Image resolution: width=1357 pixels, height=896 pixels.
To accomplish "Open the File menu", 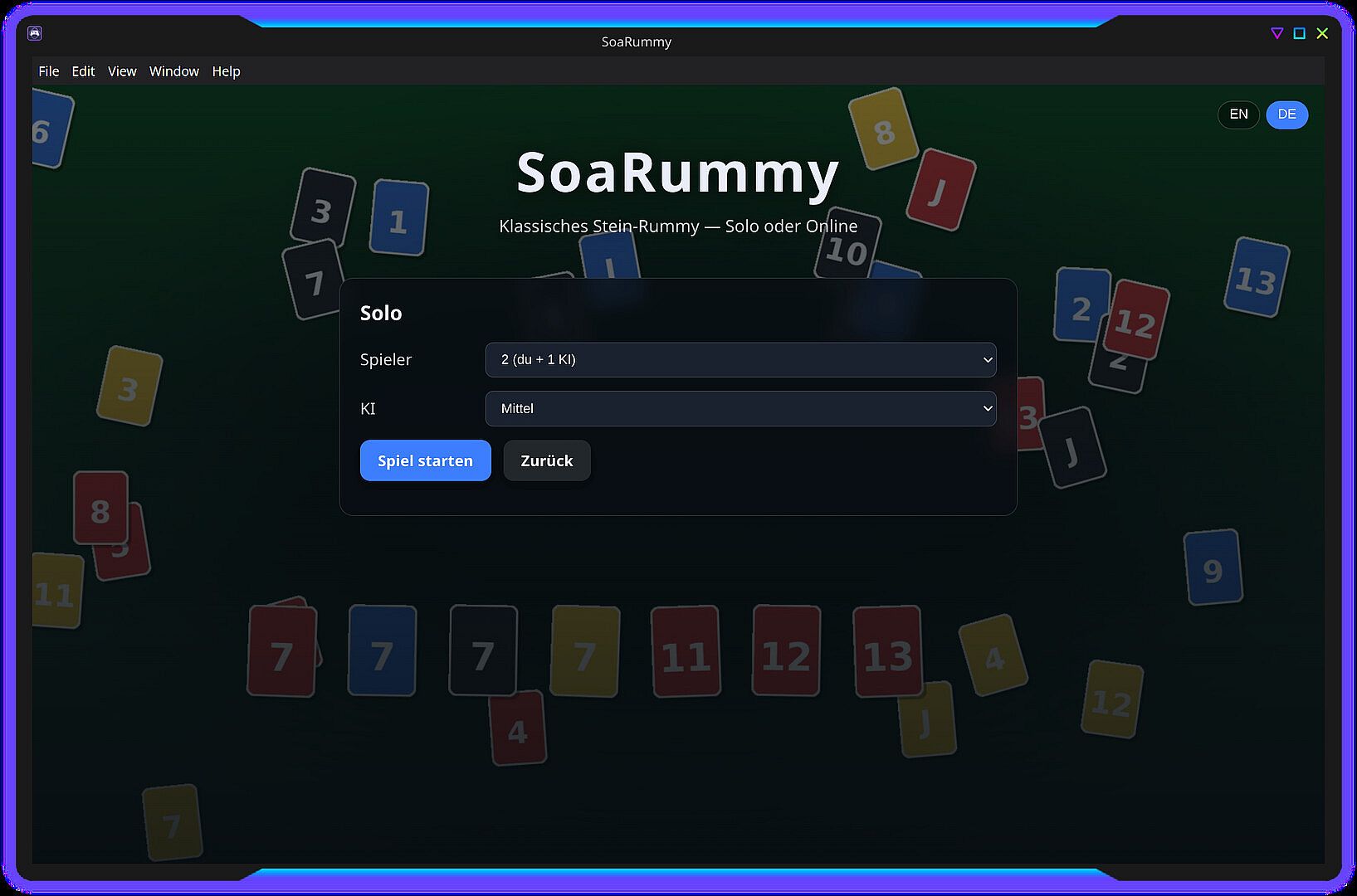I will pyautogui.click(x=49, y=71).
